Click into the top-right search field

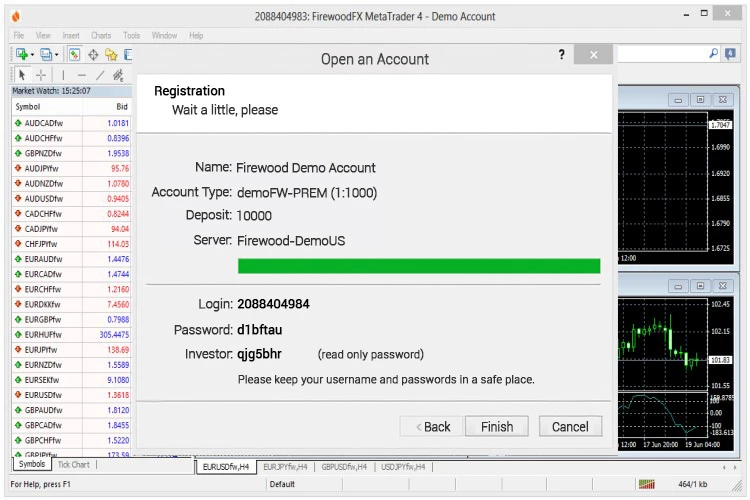pyautogui.click(x=662, y=54)
